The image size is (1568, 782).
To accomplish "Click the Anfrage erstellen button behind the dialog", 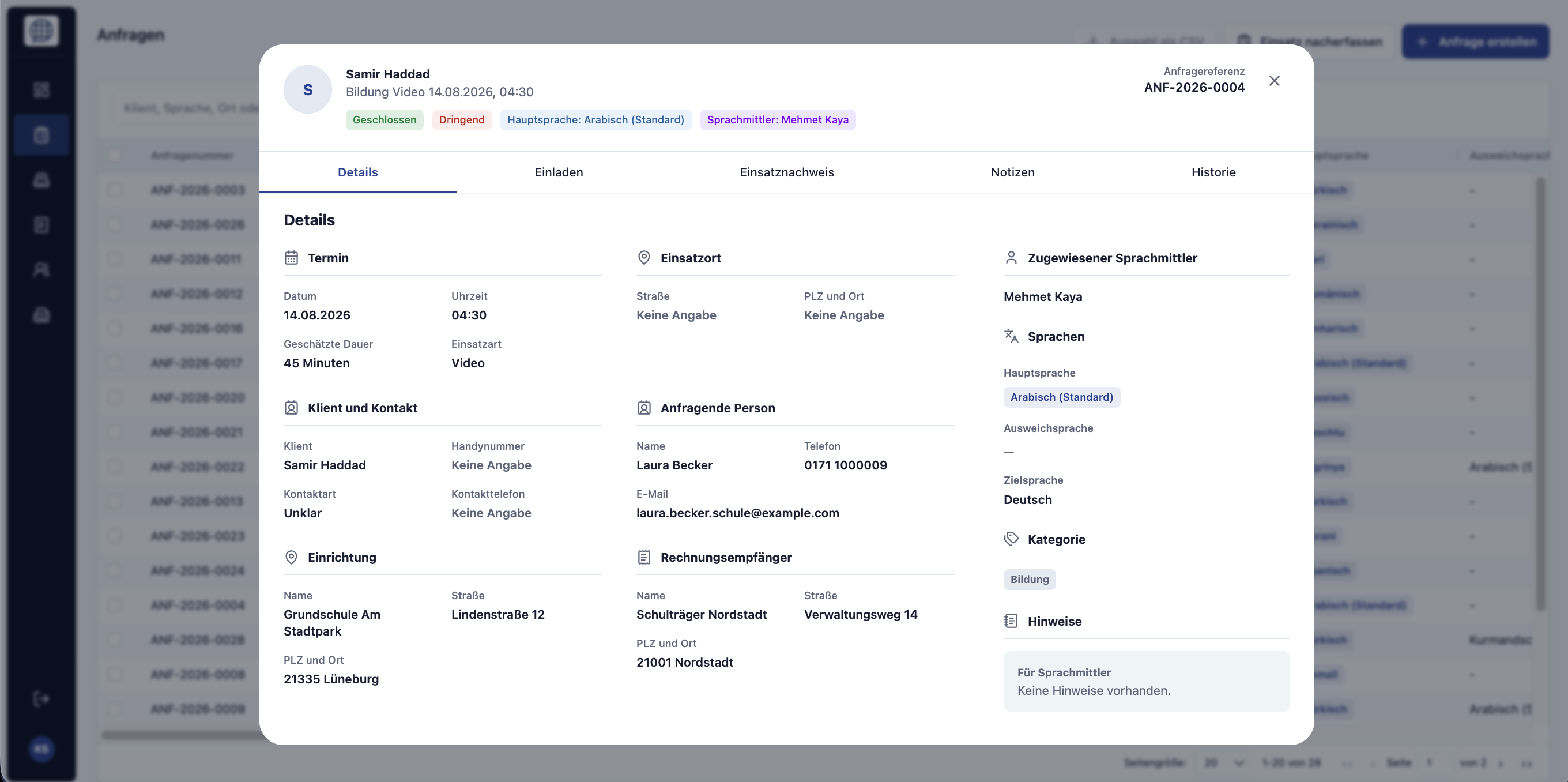I will pyautogui.click(x=1476, y=42).
